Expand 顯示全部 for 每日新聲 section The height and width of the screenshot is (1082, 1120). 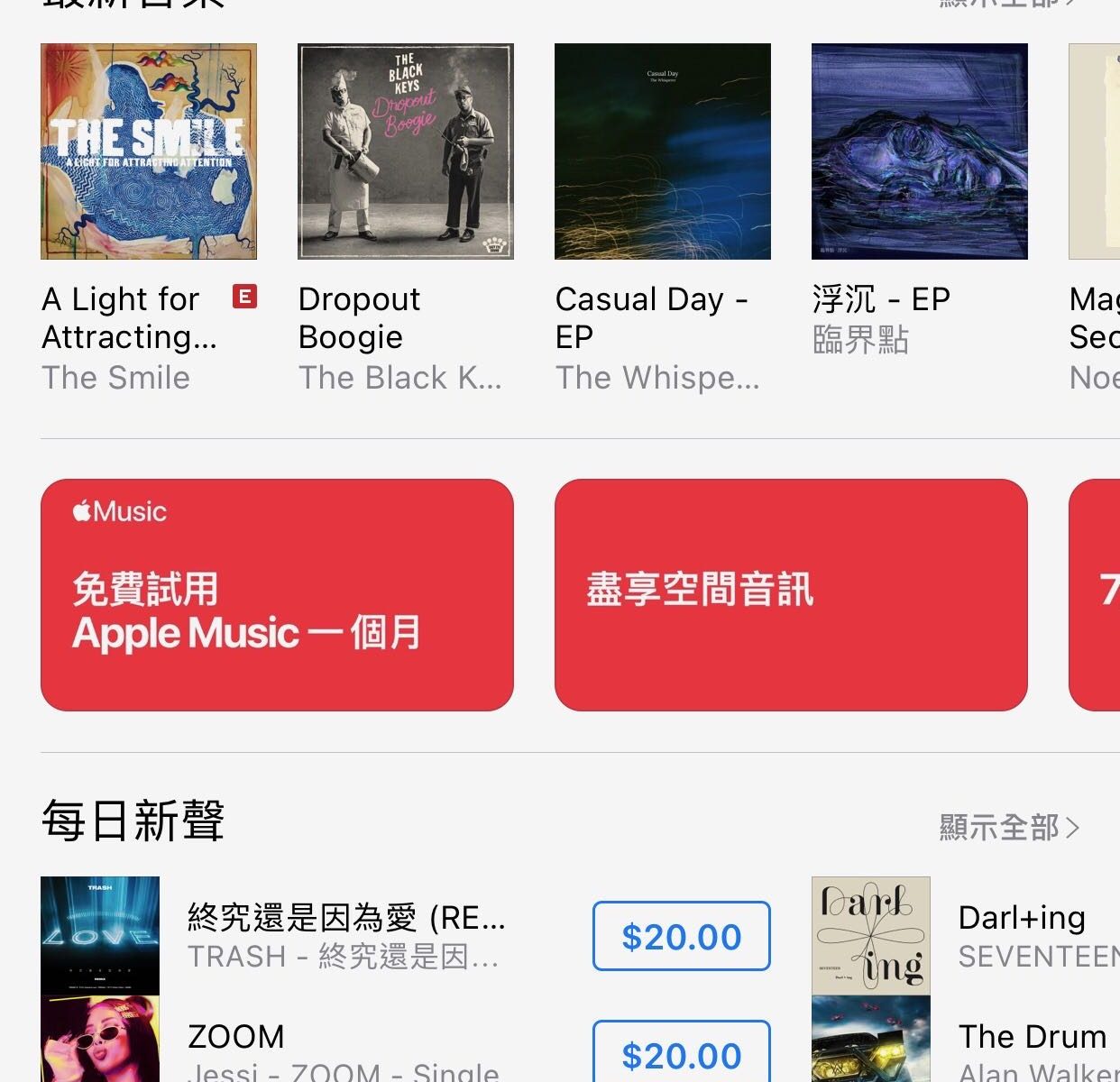(1009, 827)
